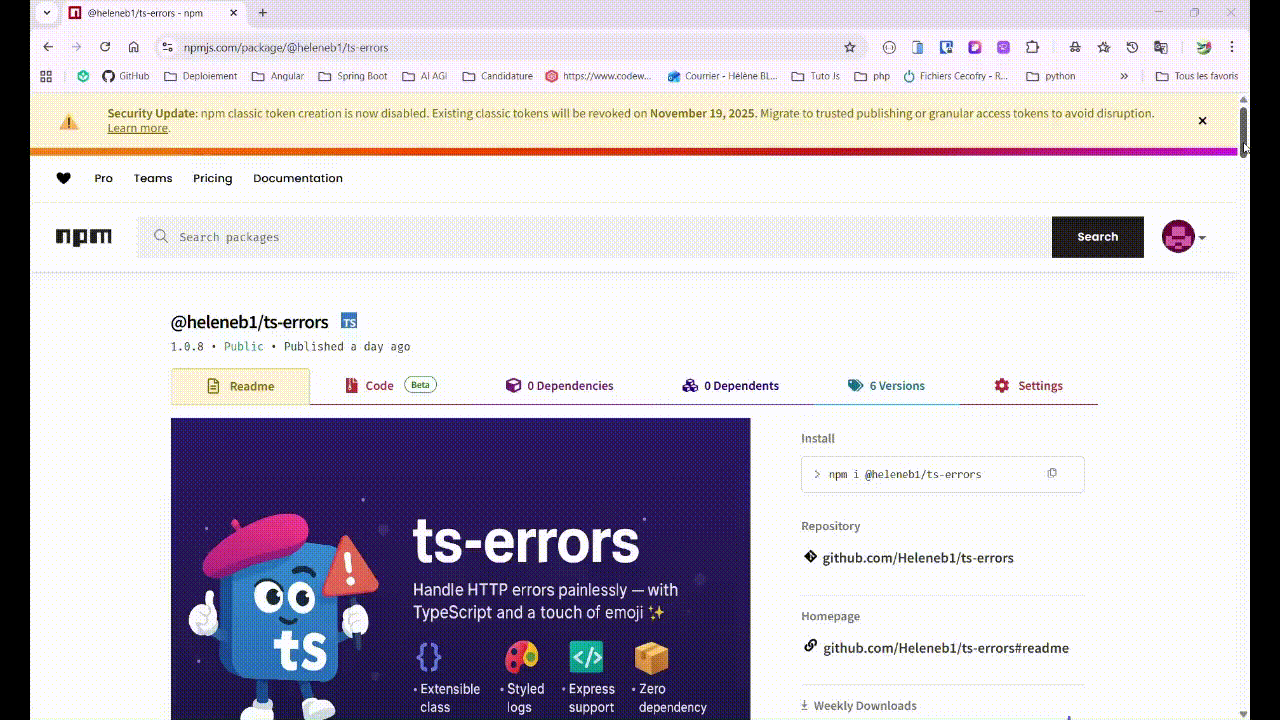Focus the Search packages field
This screenshot has width=1280, height=720.
tap(594, 237)
